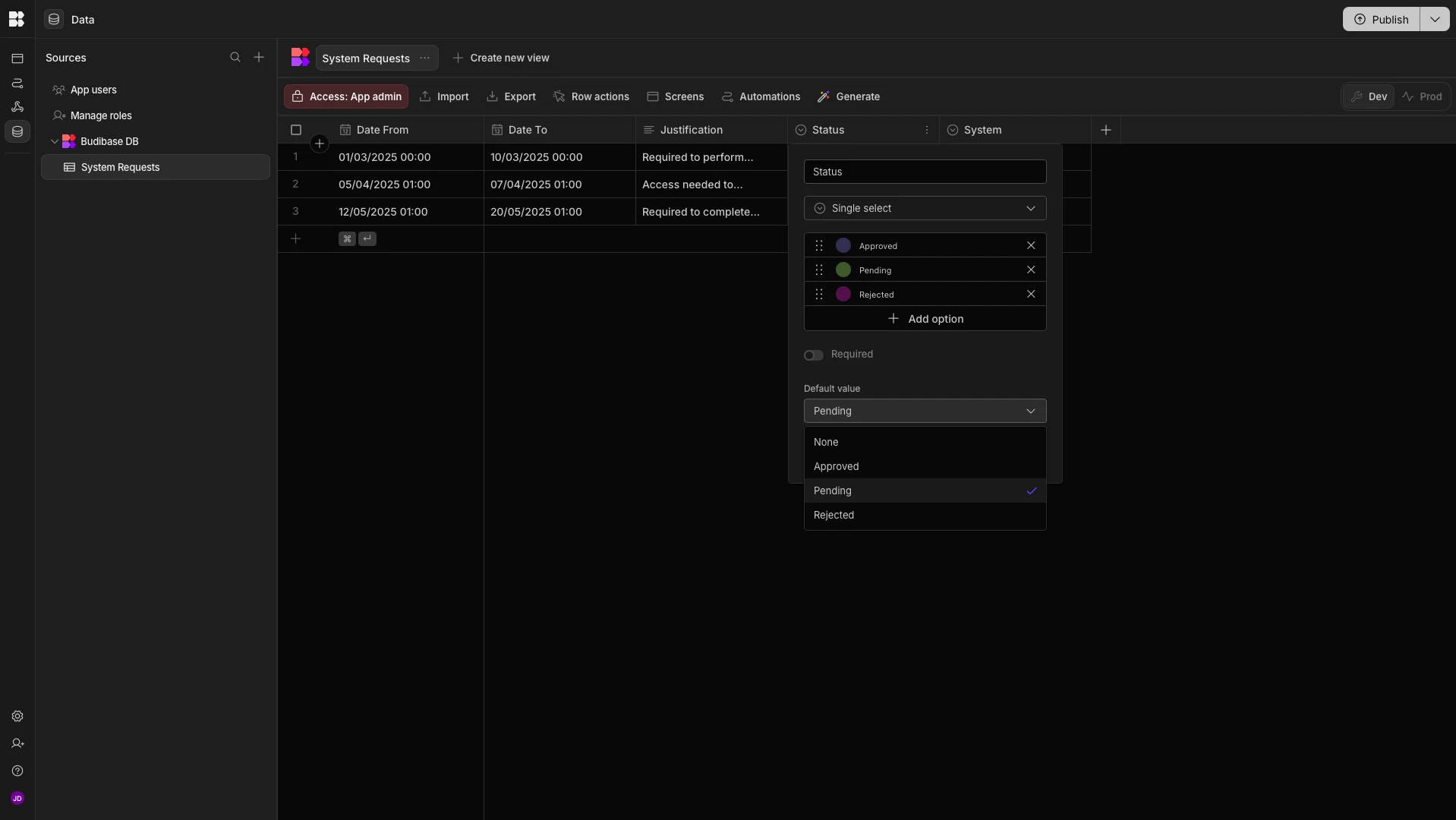The height and width of the screenshot is (820, 1456).
Task: Switch to Dev environment
Action: [x=1369, y=96]
